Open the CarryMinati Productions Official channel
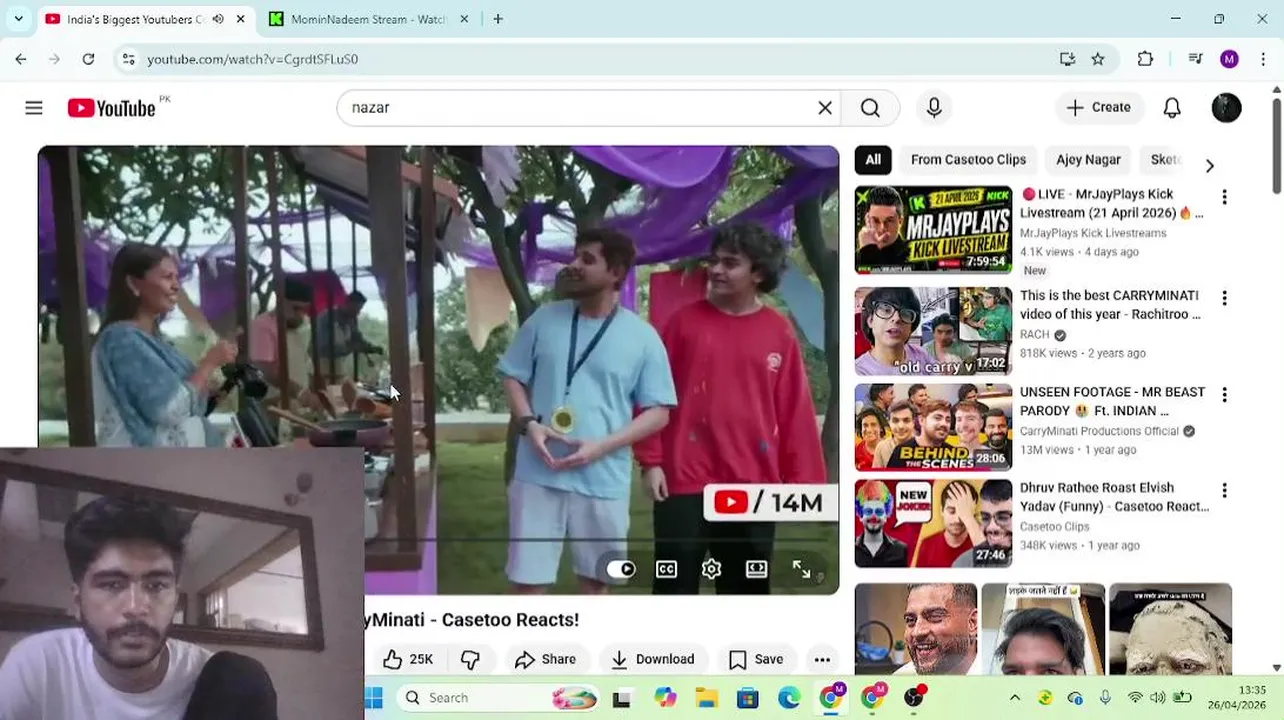 [1099, 431]
